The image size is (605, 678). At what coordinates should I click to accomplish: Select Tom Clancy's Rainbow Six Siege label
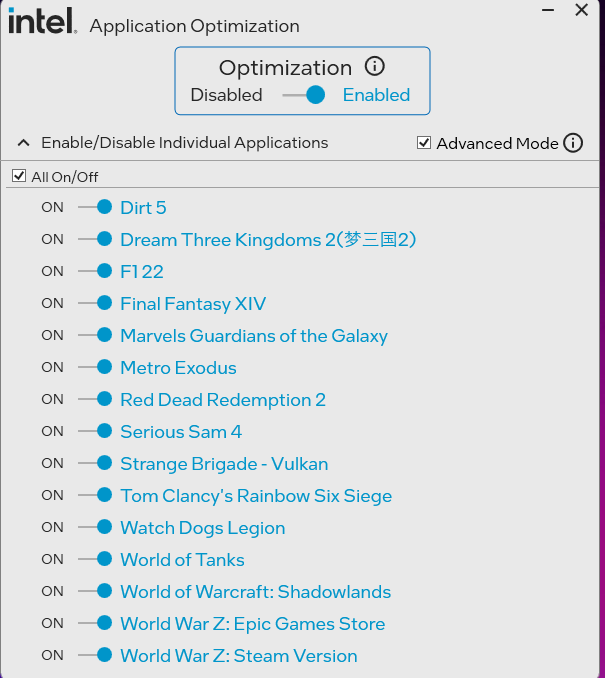(256, 495)
